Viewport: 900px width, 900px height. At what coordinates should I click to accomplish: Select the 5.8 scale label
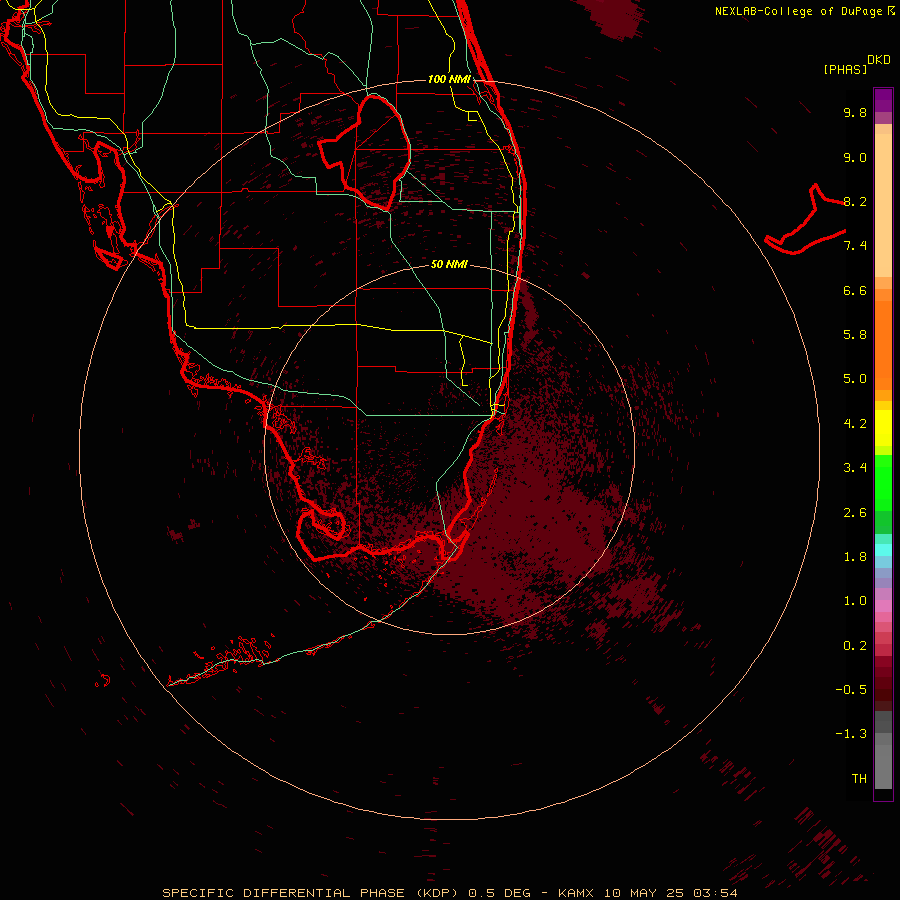pyautogui.click(x=855, y=335)
